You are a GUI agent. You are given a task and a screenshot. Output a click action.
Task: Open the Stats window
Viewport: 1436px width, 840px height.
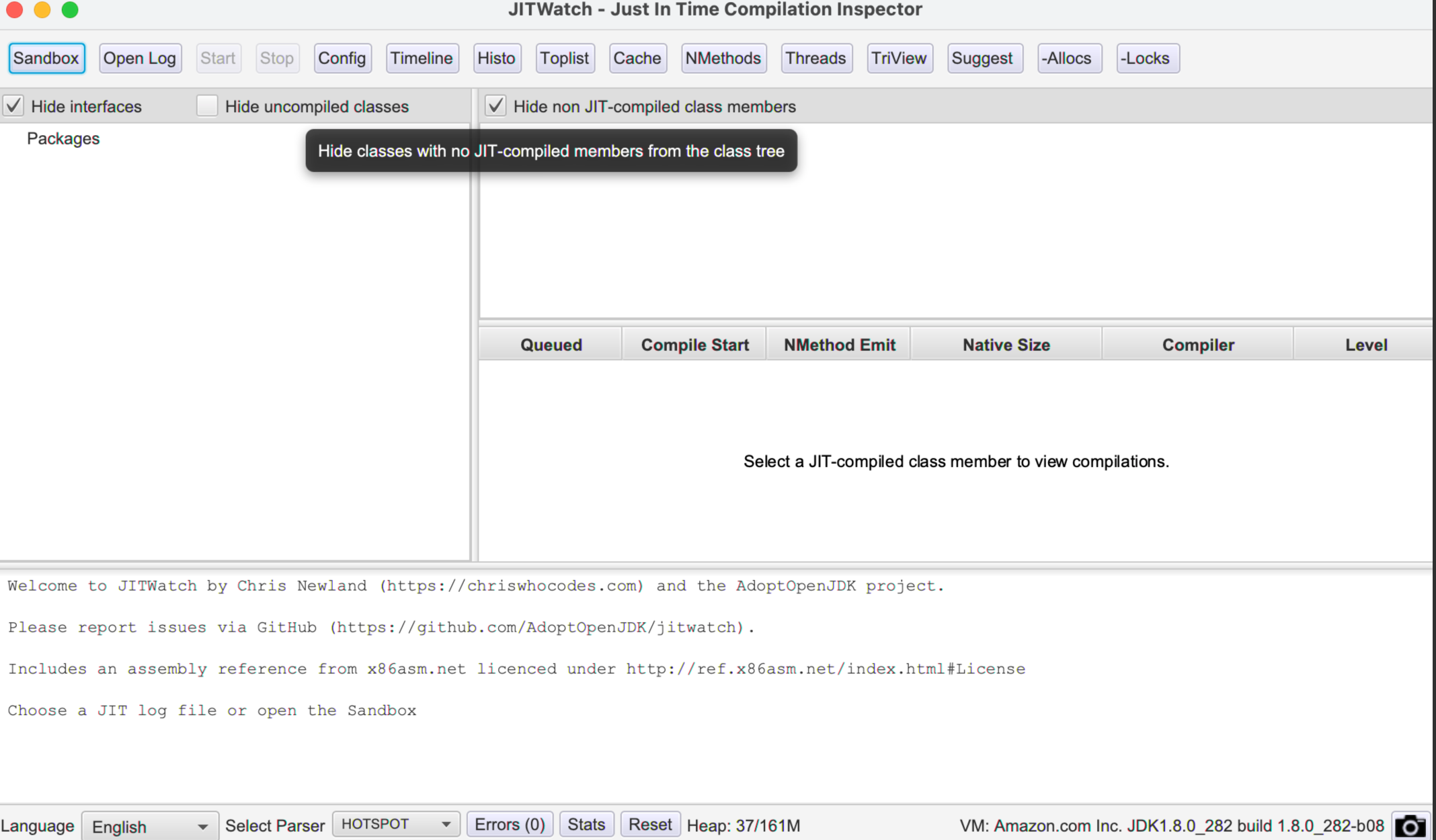click(586, 824)
